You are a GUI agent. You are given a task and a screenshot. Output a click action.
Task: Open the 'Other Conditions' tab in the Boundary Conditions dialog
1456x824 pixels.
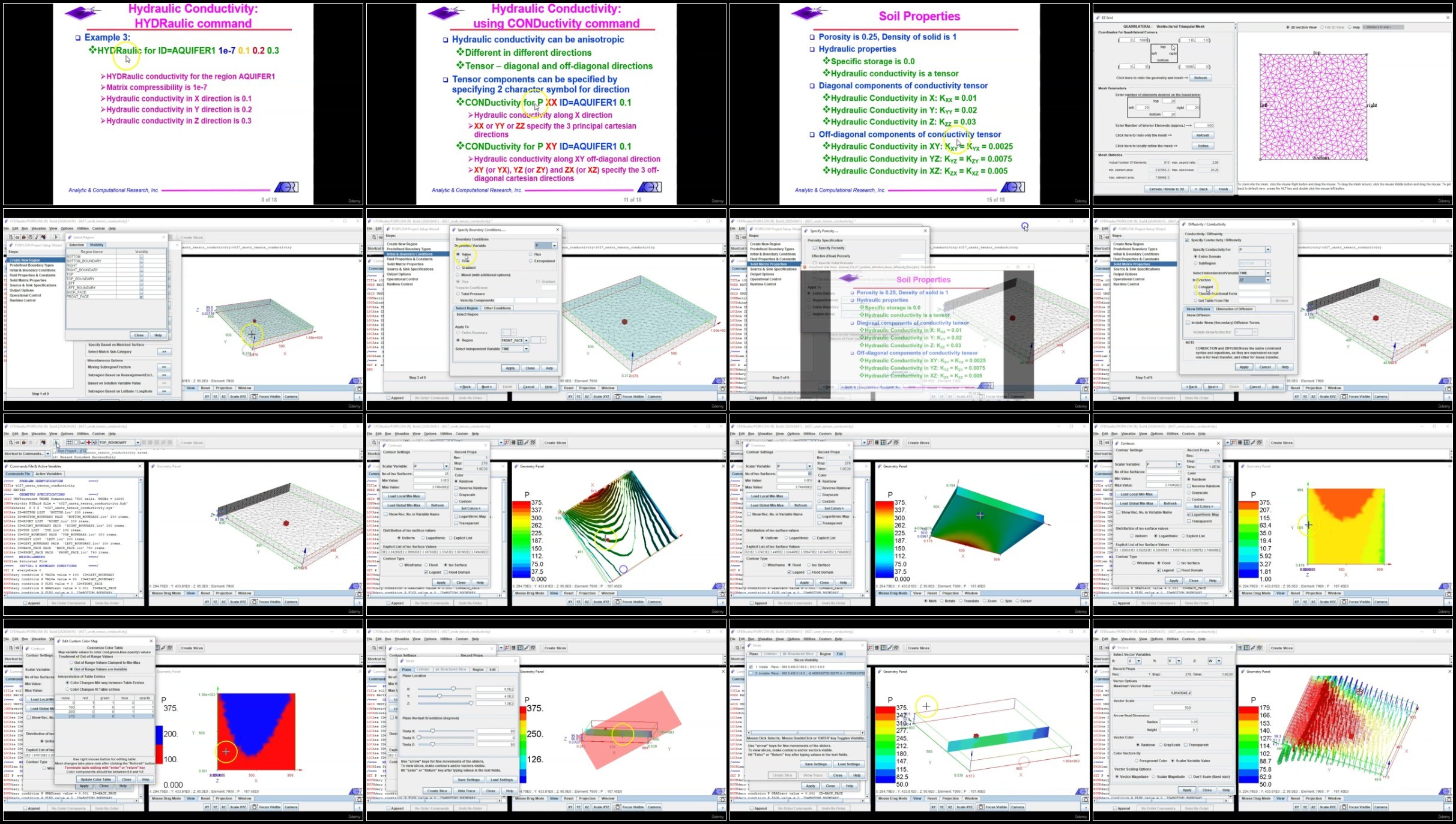(x=497, y=308)
